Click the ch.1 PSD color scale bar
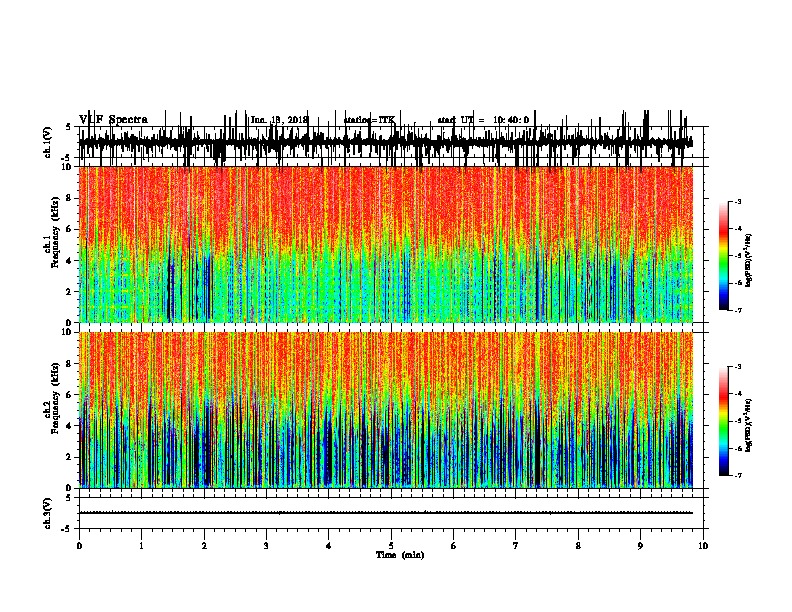The width and height of the screenshot is (792, 612). pos(723,256)
